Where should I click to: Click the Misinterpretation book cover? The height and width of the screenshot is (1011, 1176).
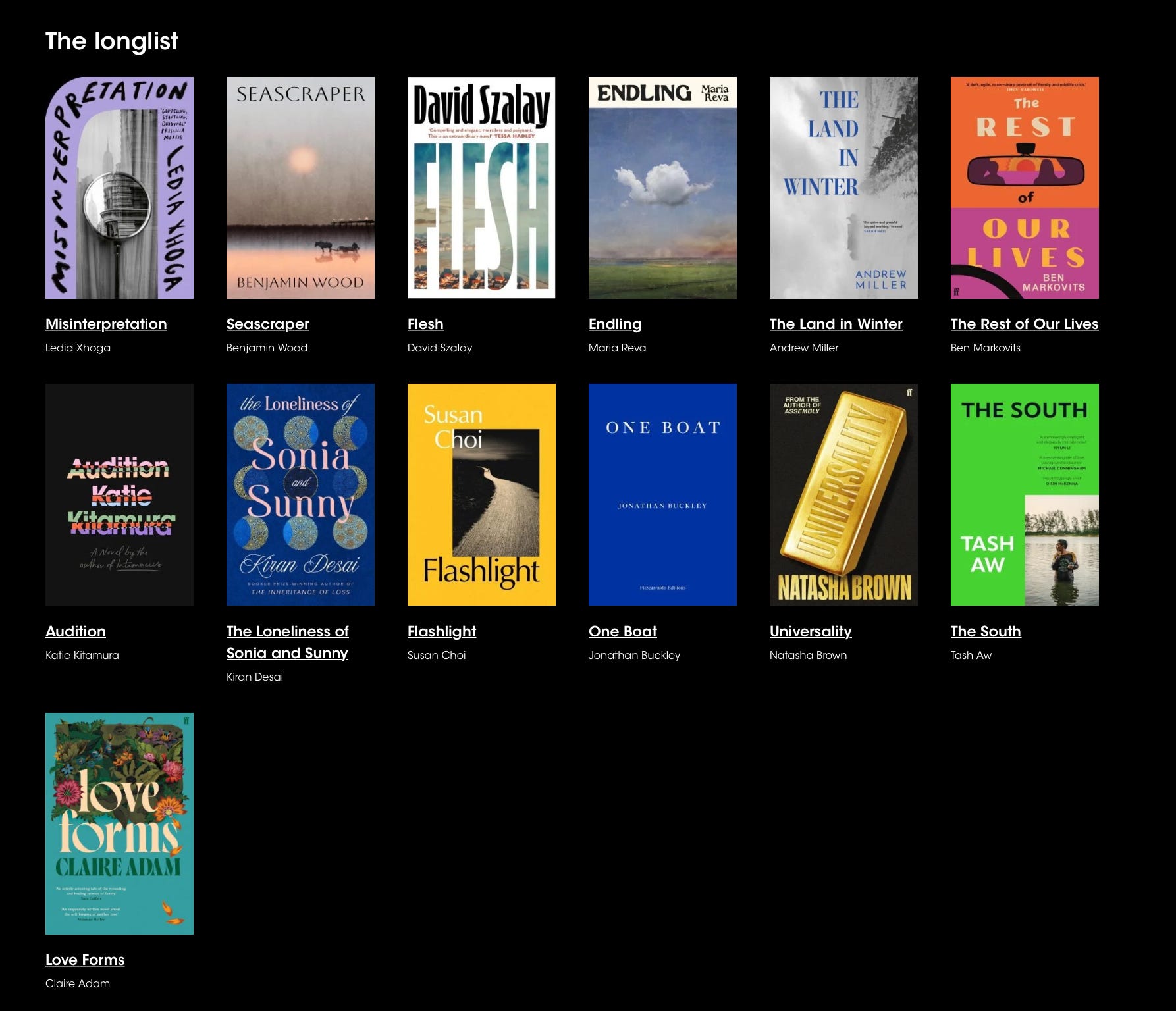pyautogui.click(x=119, y=188)
